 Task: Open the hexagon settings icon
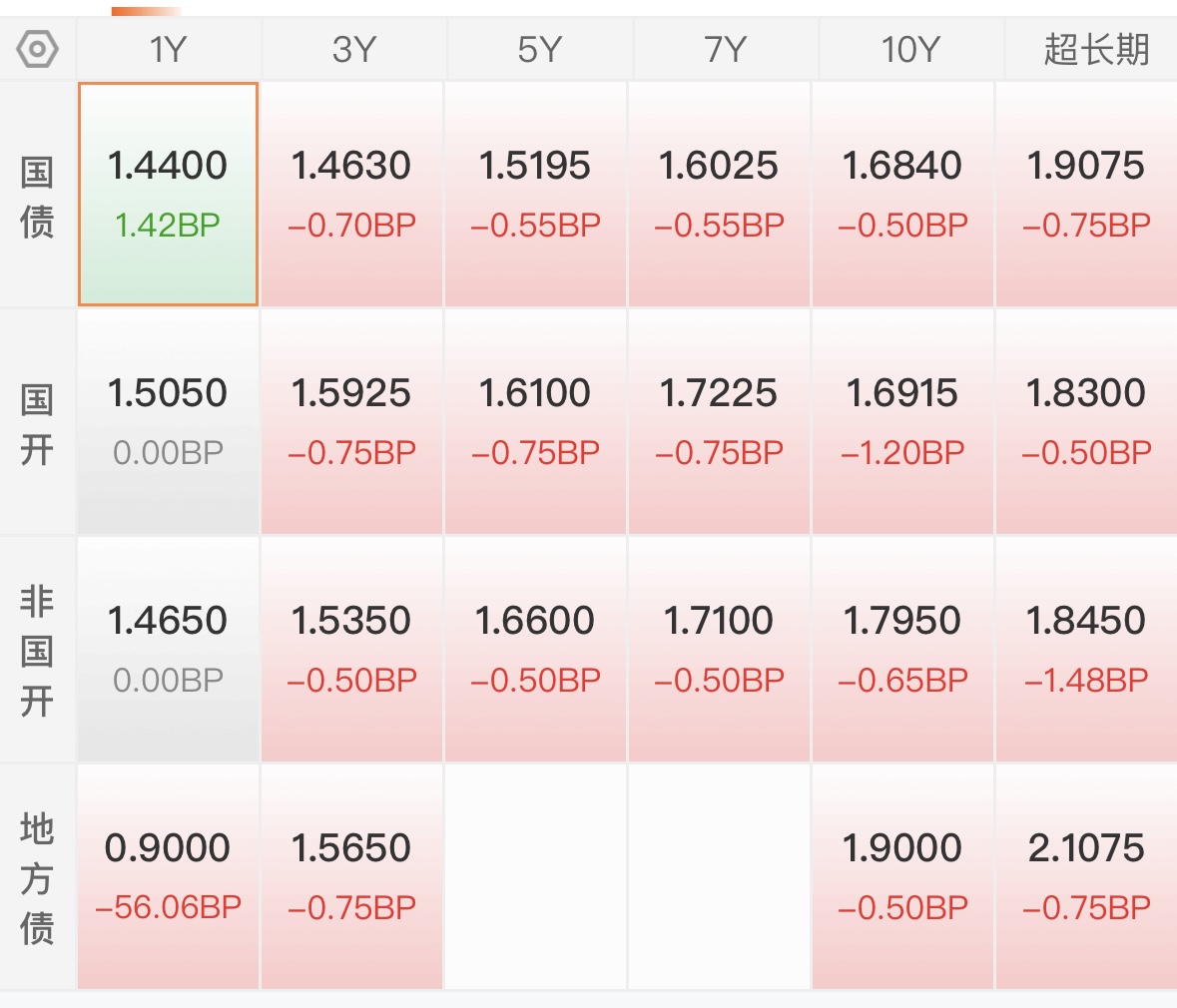coord(37,50)
